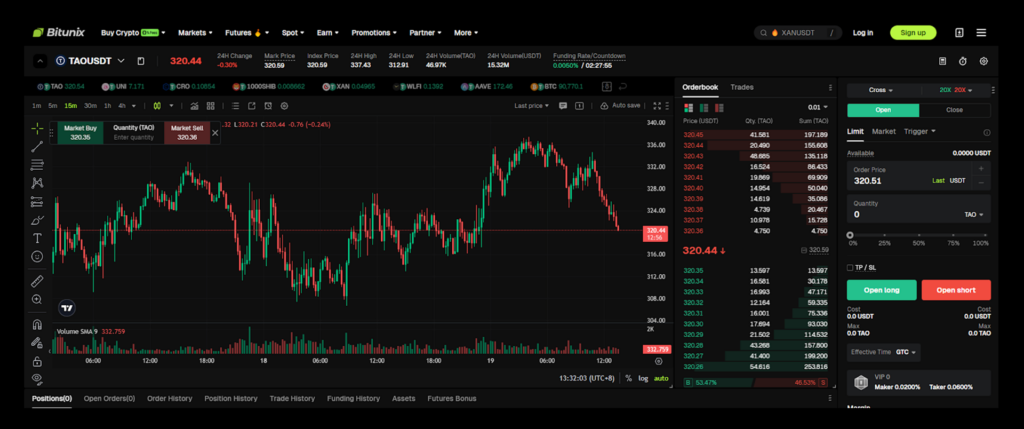Open the Fibonacci retracement tool
Viewport: 1024px width, 429px height.
37,165
